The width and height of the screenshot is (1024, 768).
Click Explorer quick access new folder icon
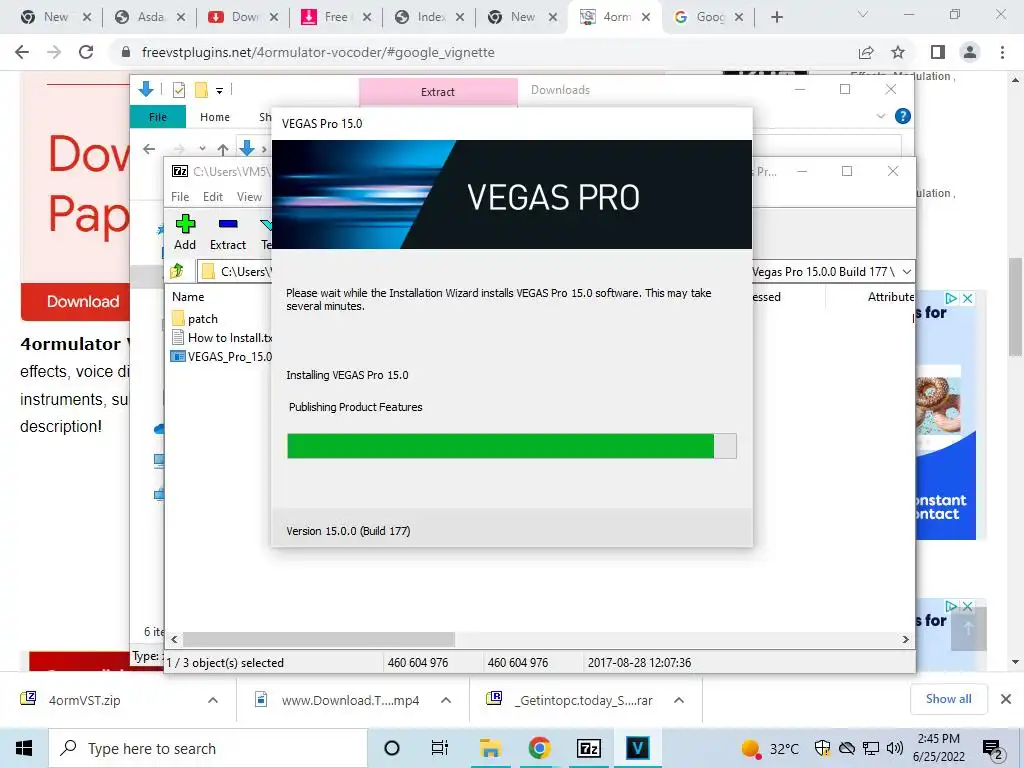[201, 89]
